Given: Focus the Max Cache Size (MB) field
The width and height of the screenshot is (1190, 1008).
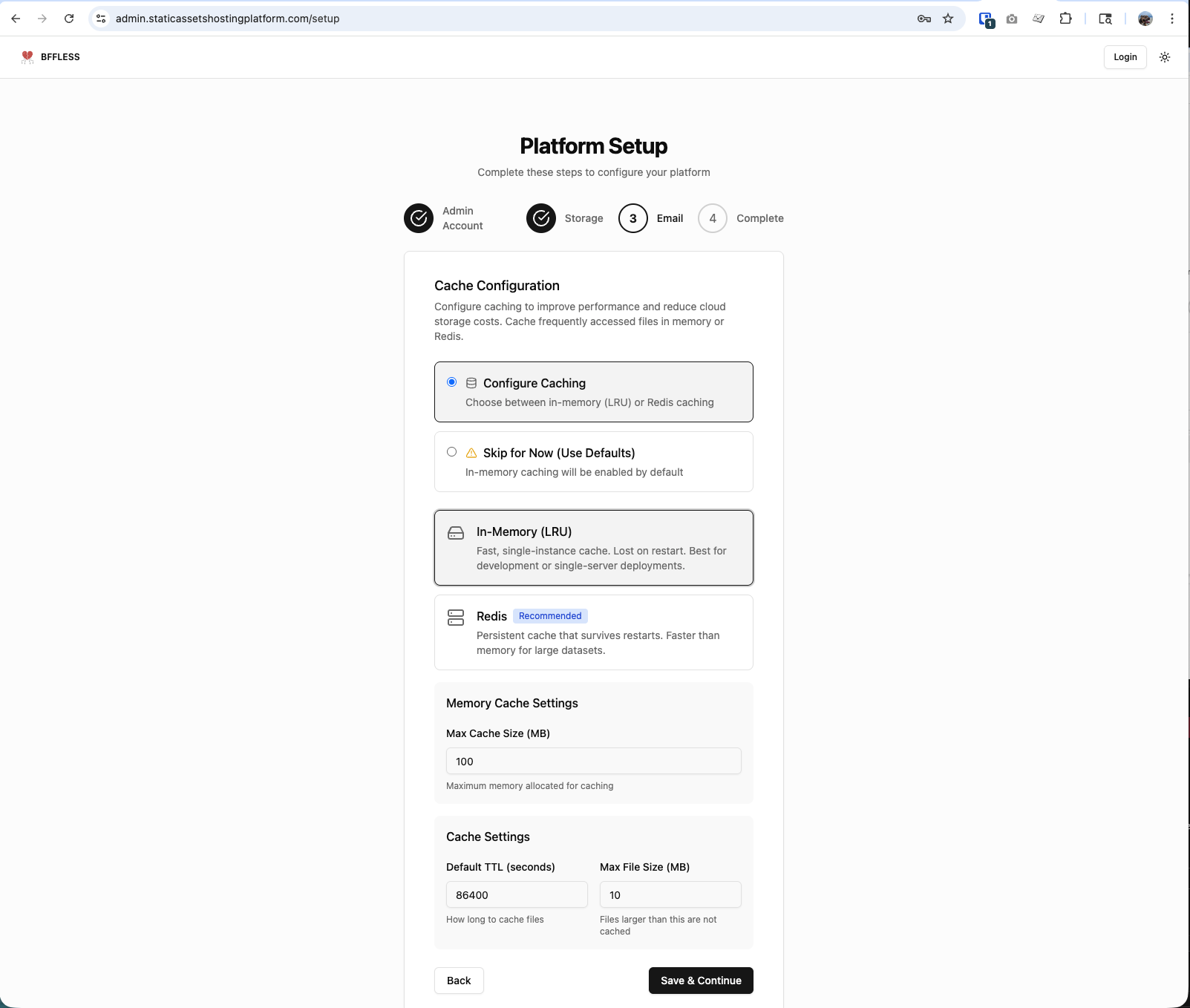Looking at the screenshot, I should point(593,761).
